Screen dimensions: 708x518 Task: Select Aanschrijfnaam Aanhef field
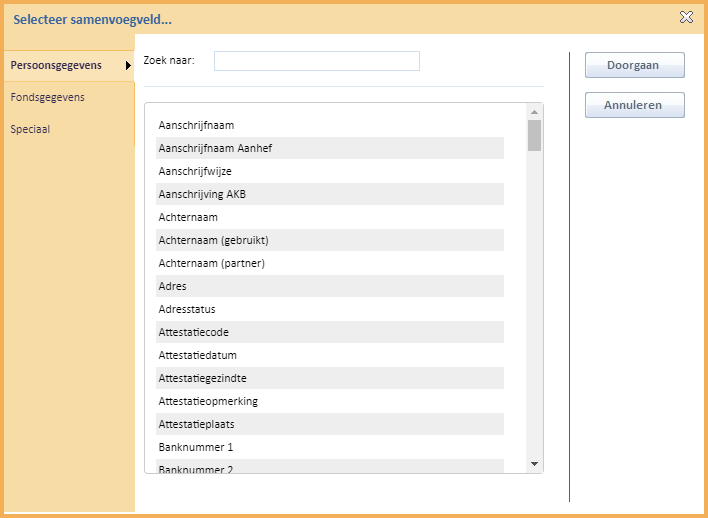(x=330, y=148)
